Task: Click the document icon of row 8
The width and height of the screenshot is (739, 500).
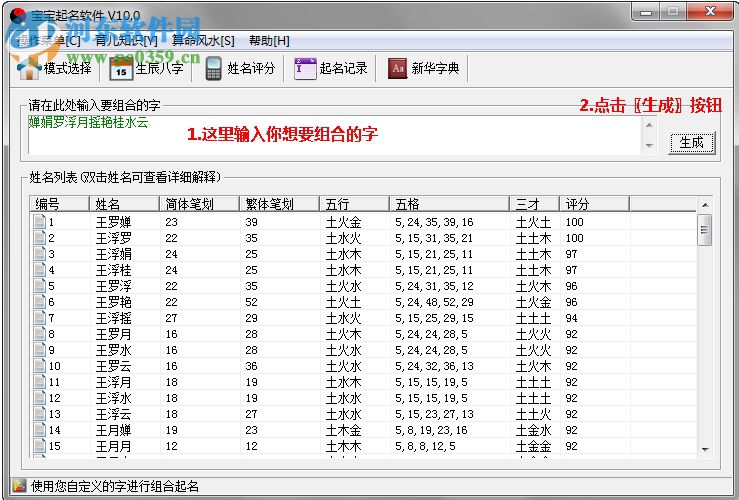Action: click(40, 334)
